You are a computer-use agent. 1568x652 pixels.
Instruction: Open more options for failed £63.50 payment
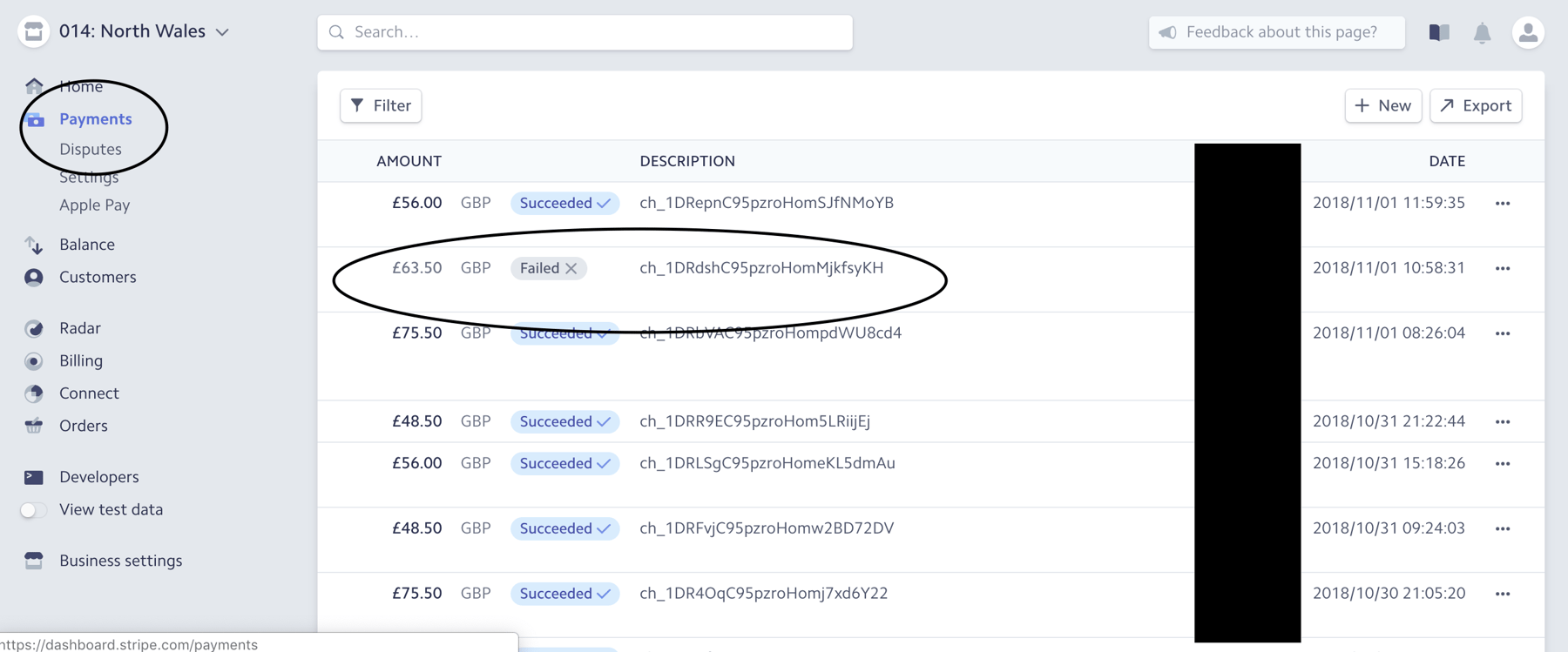[x=1503, y=268]
